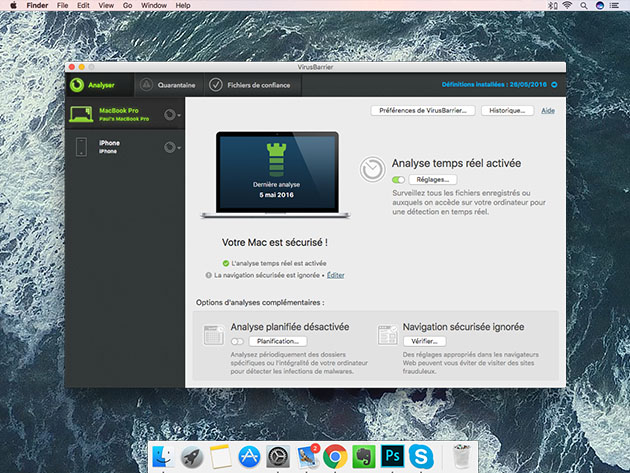
Task: Click Définitions installées date text
Action: (494, 84)
